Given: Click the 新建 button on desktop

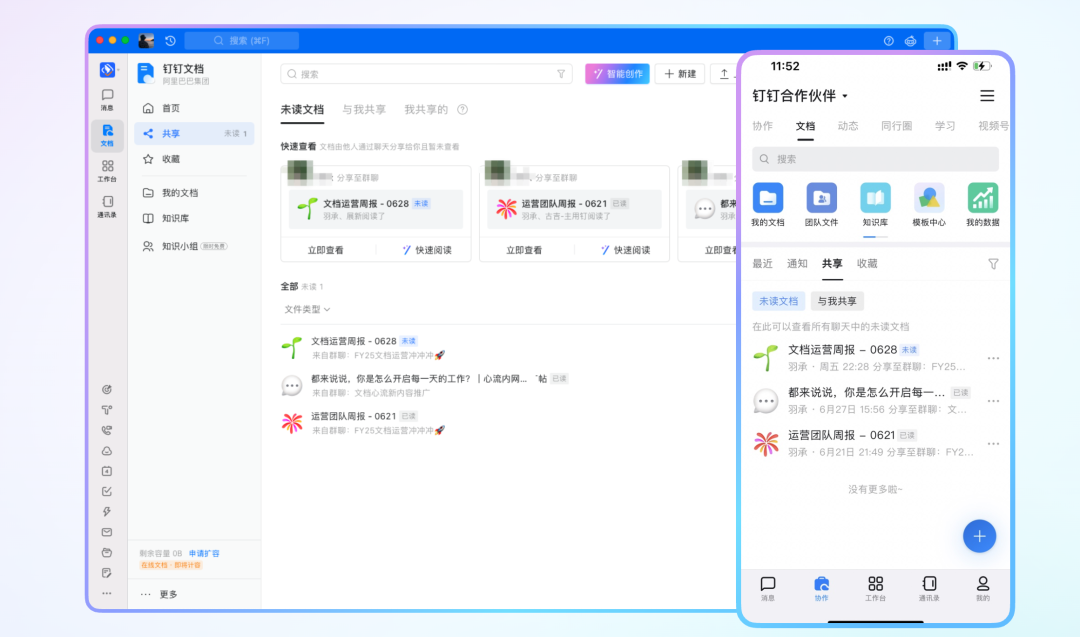Looking at the screenshot, I should 680,74.
